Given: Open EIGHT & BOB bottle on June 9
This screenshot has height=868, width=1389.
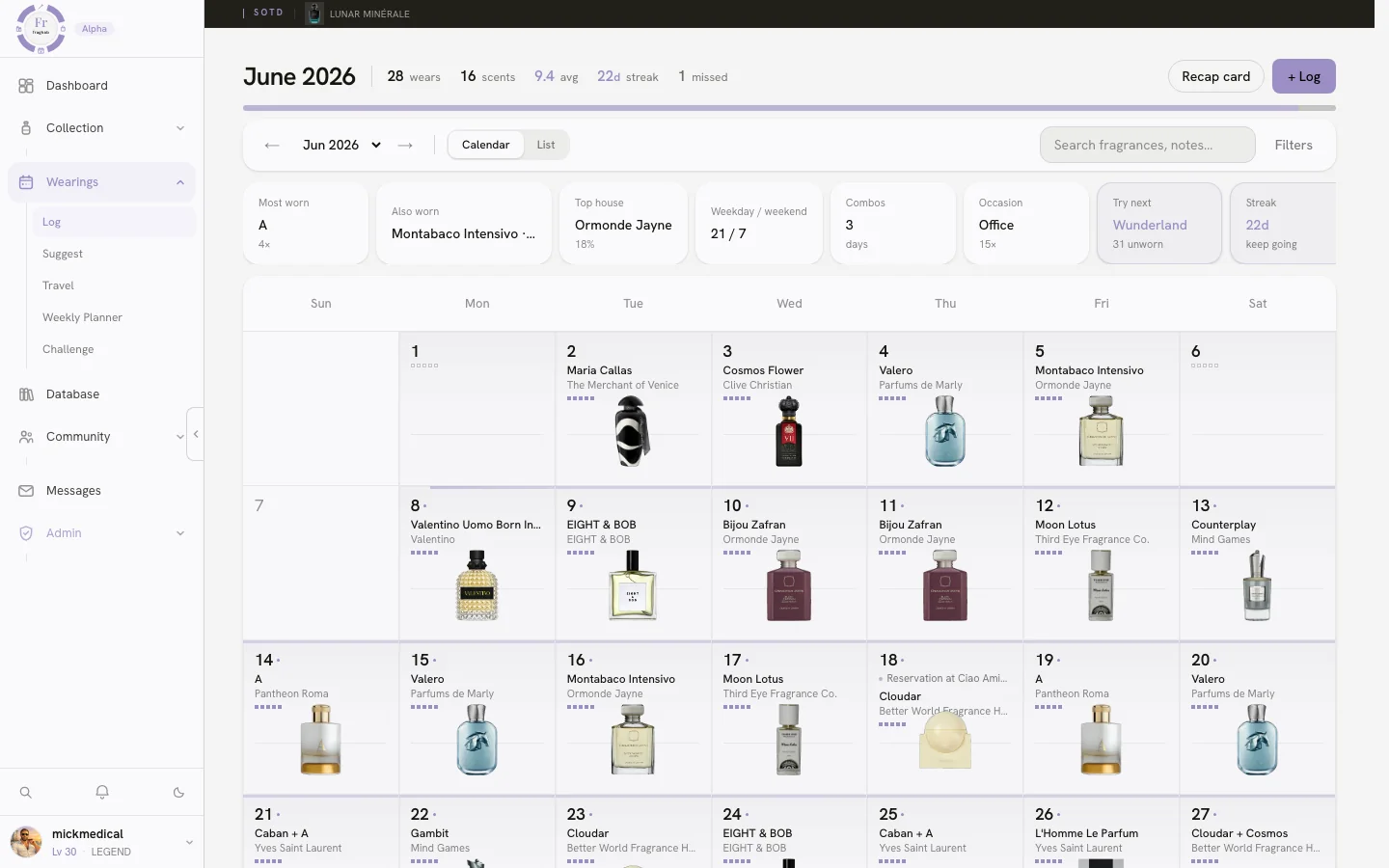Looking at the screenshot, I should tap(633, 585).
